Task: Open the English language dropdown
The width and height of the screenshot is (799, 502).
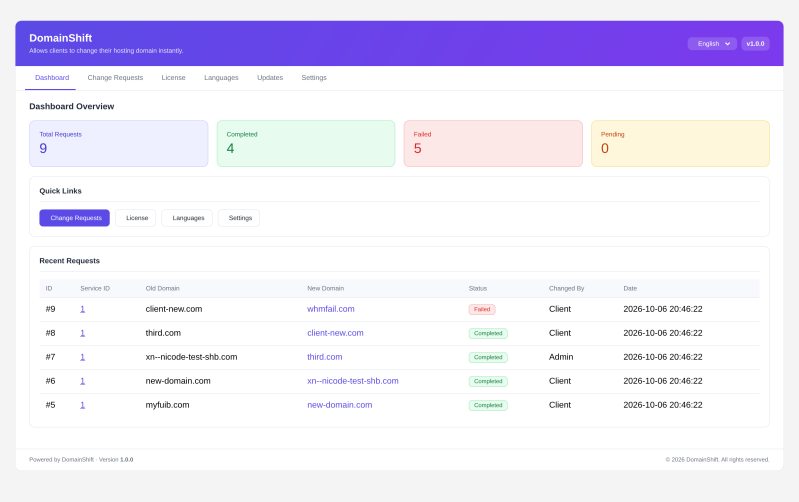Action: [x=712, y=44]
